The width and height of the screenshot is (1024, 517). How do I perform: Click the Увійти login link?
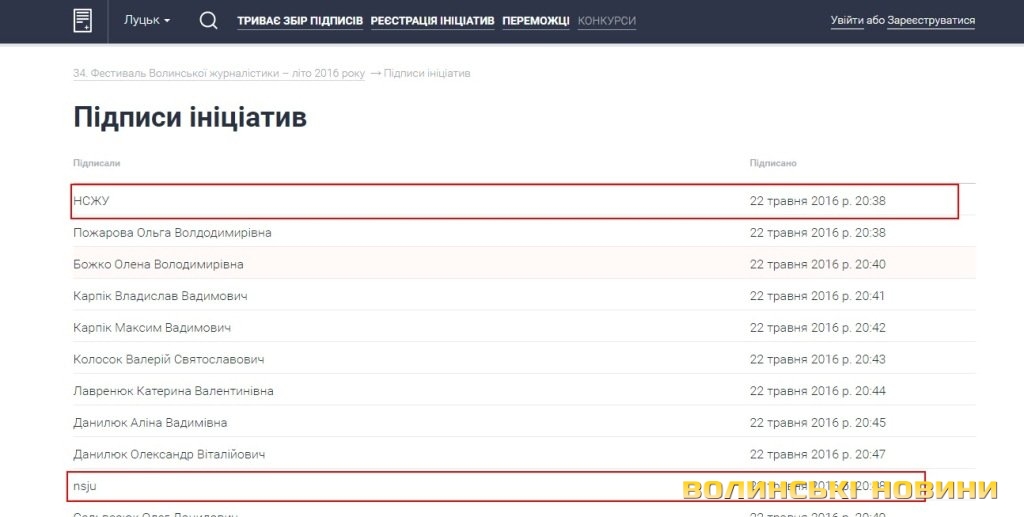(846, 21)
